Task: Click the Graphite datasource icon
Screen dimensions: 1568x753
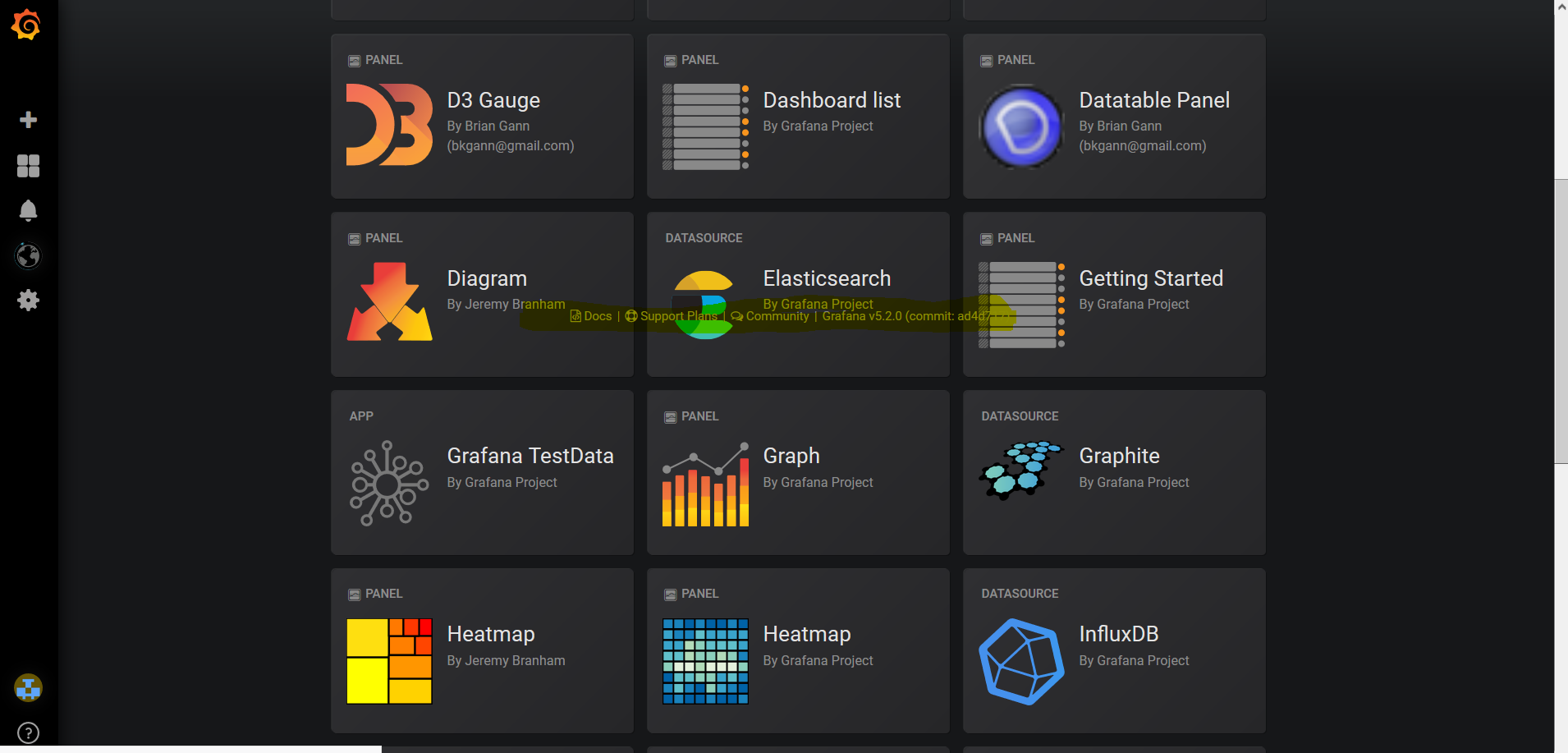Action: [1020, 470]
